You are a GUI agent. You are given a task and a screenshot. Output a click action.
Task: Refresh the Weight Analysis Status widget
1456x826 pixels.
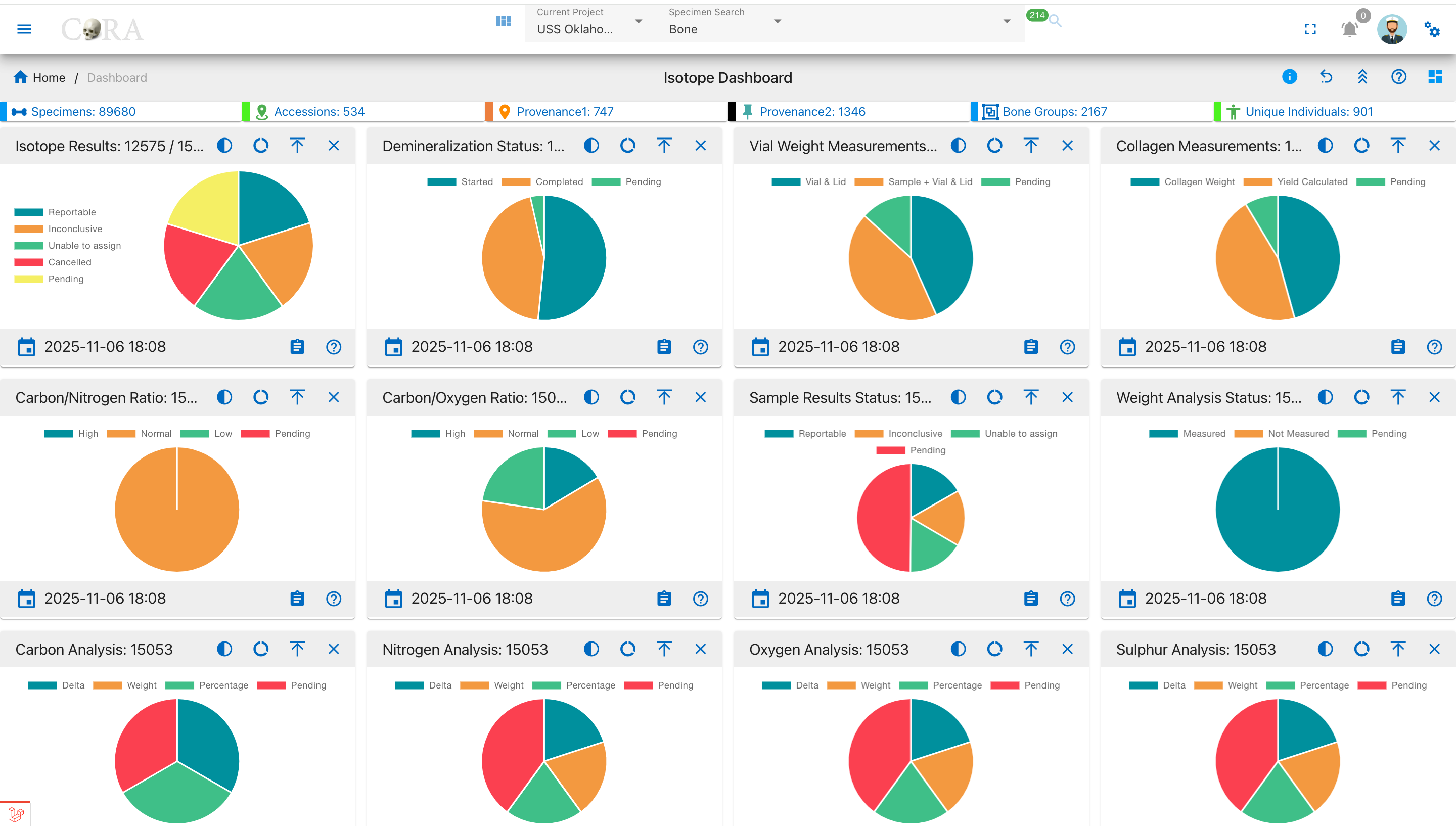(1362, 397)
